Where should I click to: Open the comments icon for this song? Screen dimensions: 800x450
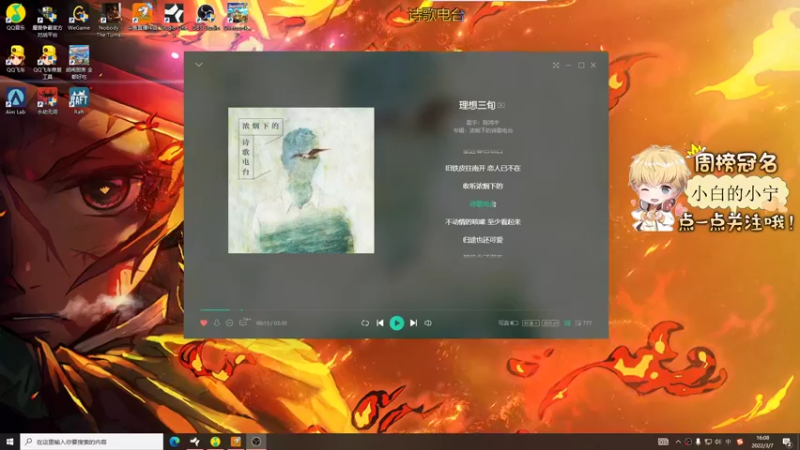point(243,322)
